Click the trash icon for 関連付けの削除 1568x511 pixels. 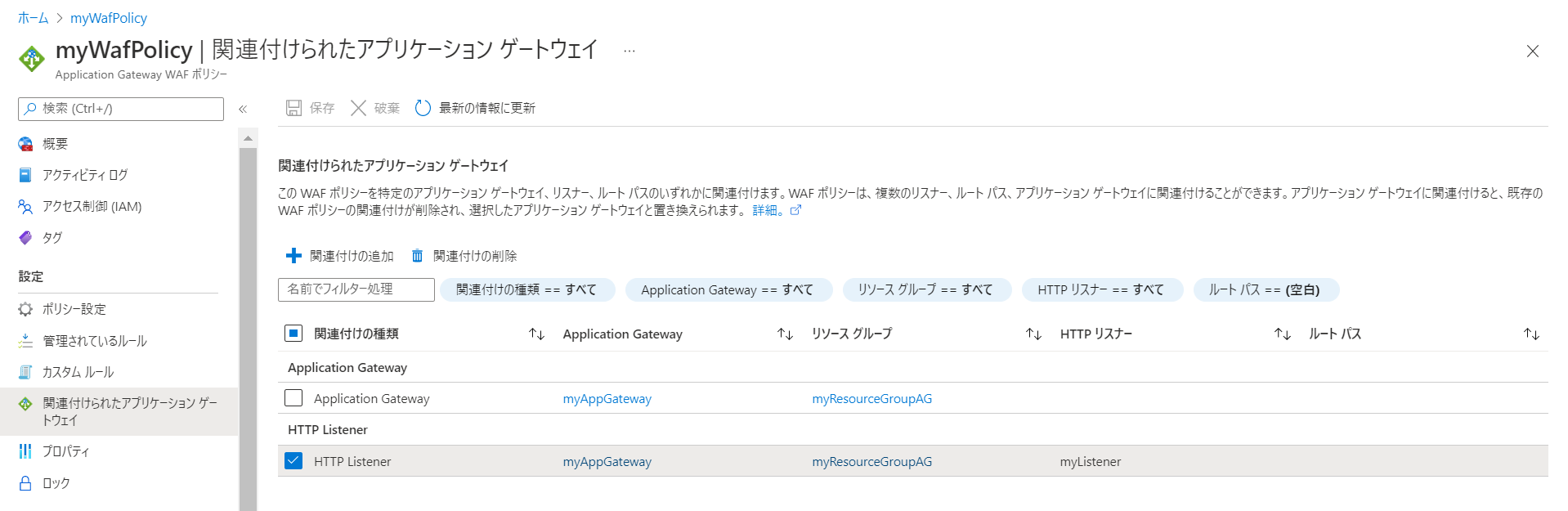pyautogui.click(x=417, y=256)
